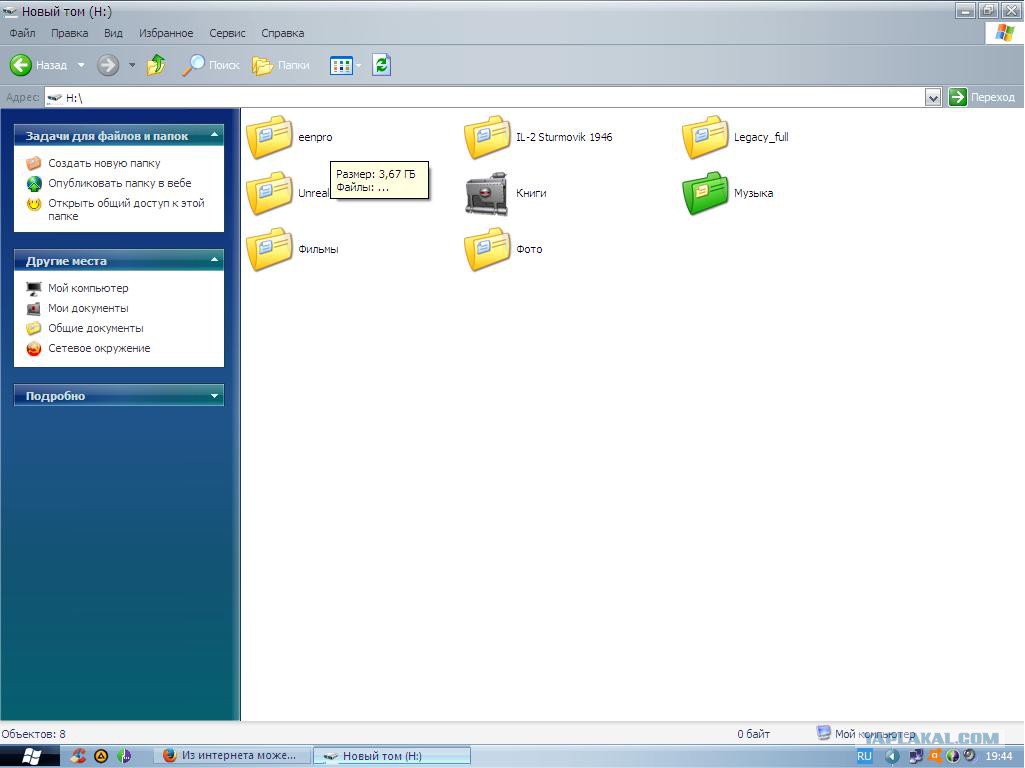The width and height of the screenshot is (1025, 768).
Task: Toggle the Папки folders pane
Action: (x=281, y=65)
